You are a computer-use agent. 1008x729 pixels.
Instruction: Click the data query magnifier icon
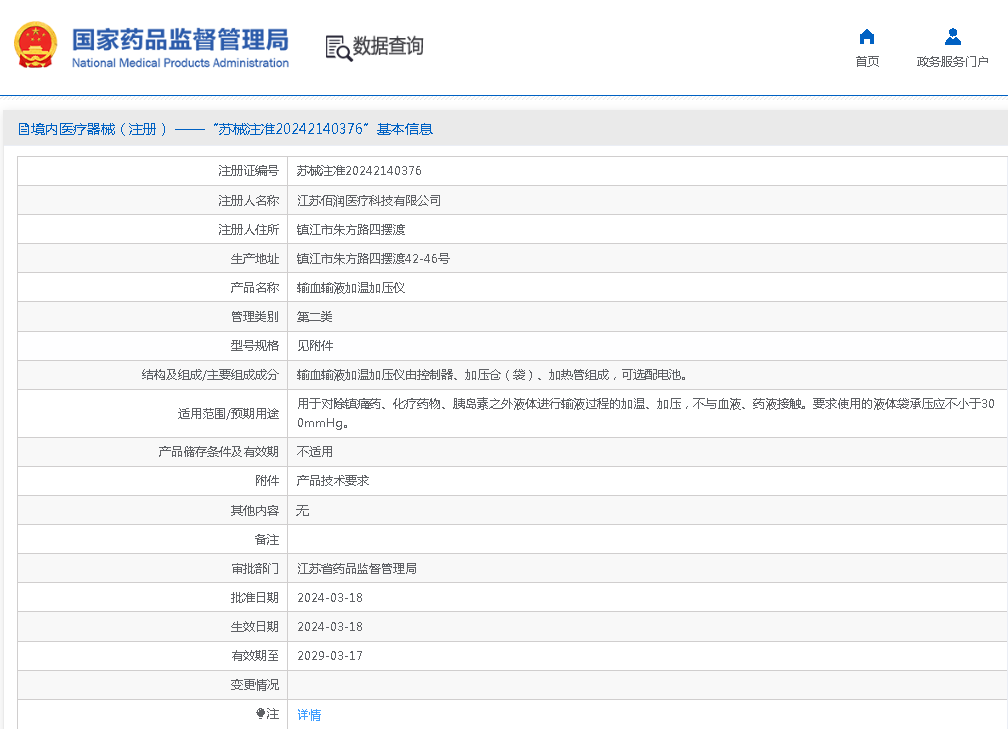coord(338,47)
